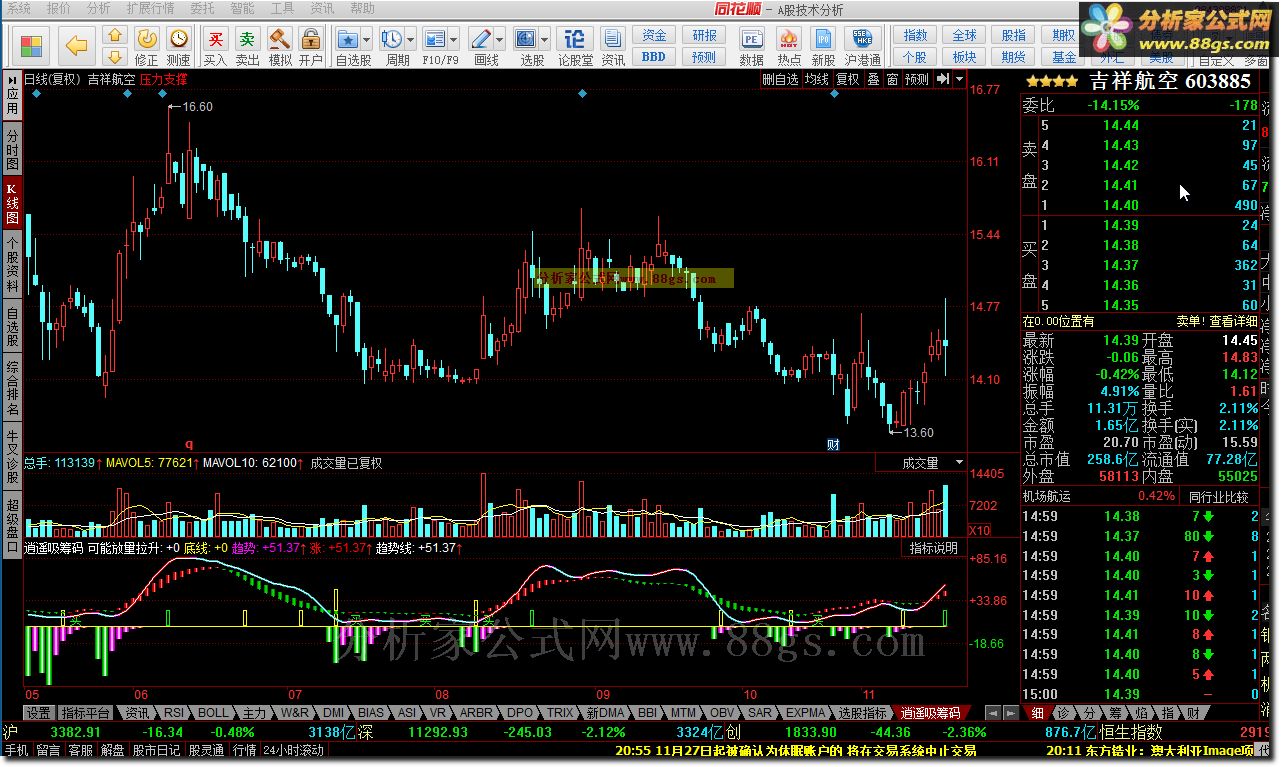The height and width of the screenshot is (767, 1281).
Task: Toggle 复权 price adjustment
Action: (x=848, y=79)
